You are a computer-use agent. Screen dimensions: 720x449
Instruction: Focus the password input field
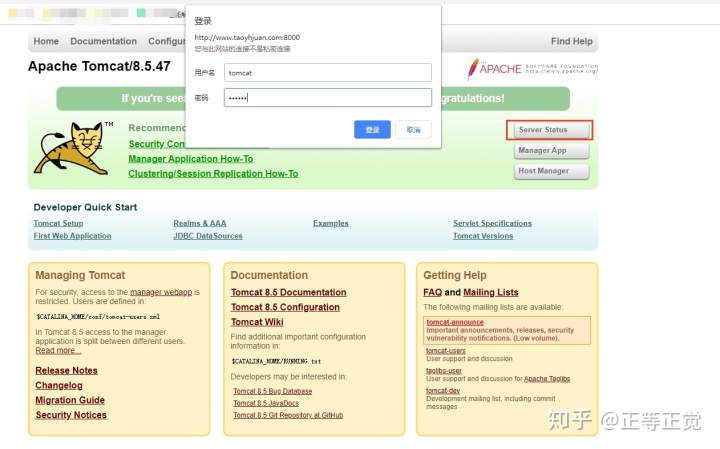(327, 97)
